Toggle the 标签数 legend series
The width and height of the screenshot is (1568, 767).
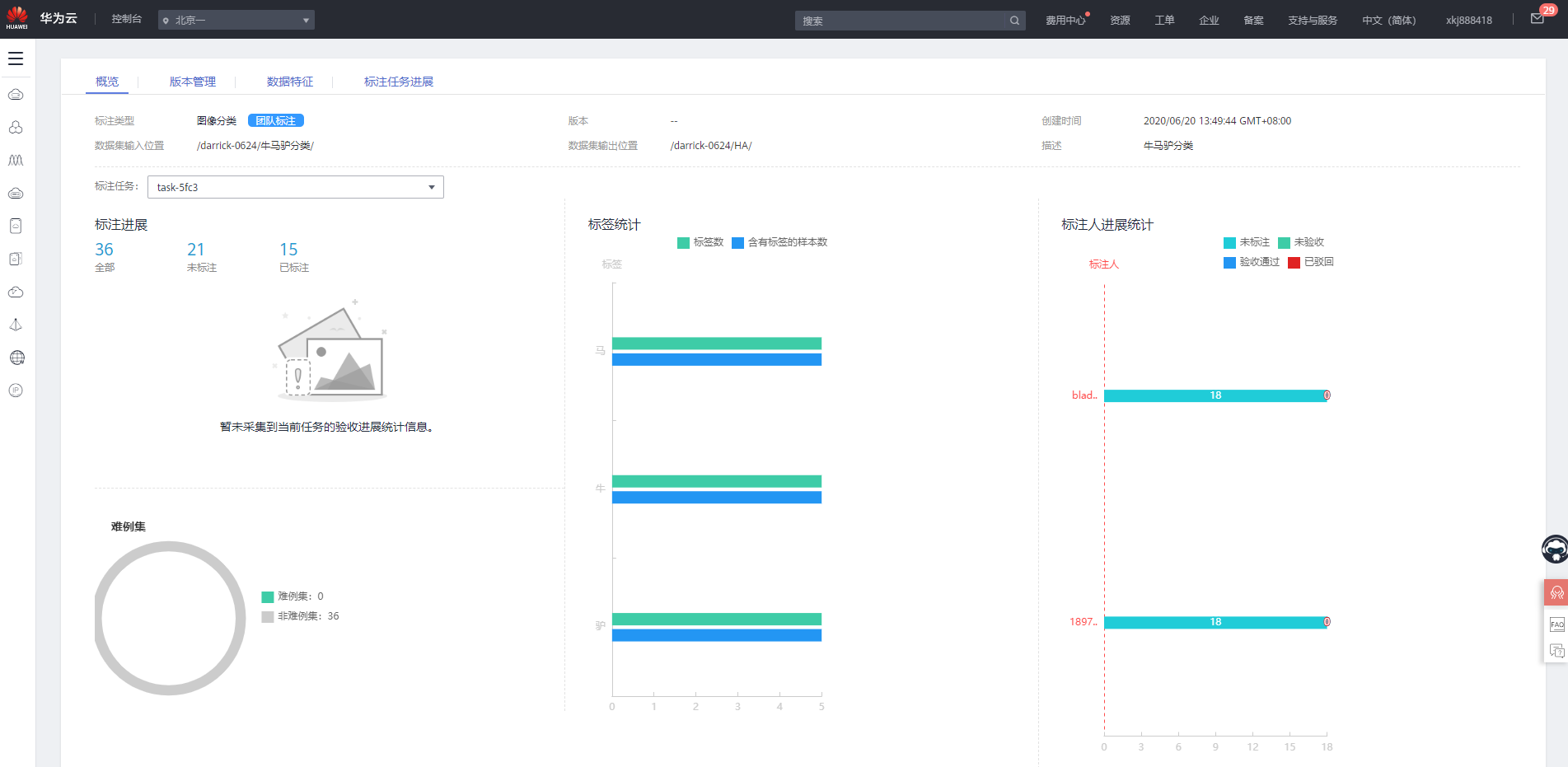point(700,242)
